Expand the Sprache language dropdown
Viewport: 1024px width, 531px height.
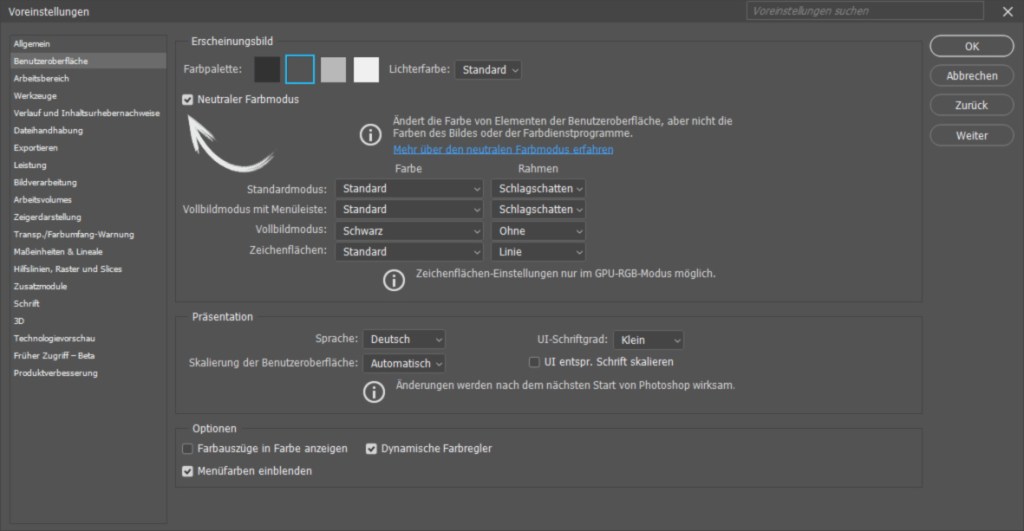(404, 340)
